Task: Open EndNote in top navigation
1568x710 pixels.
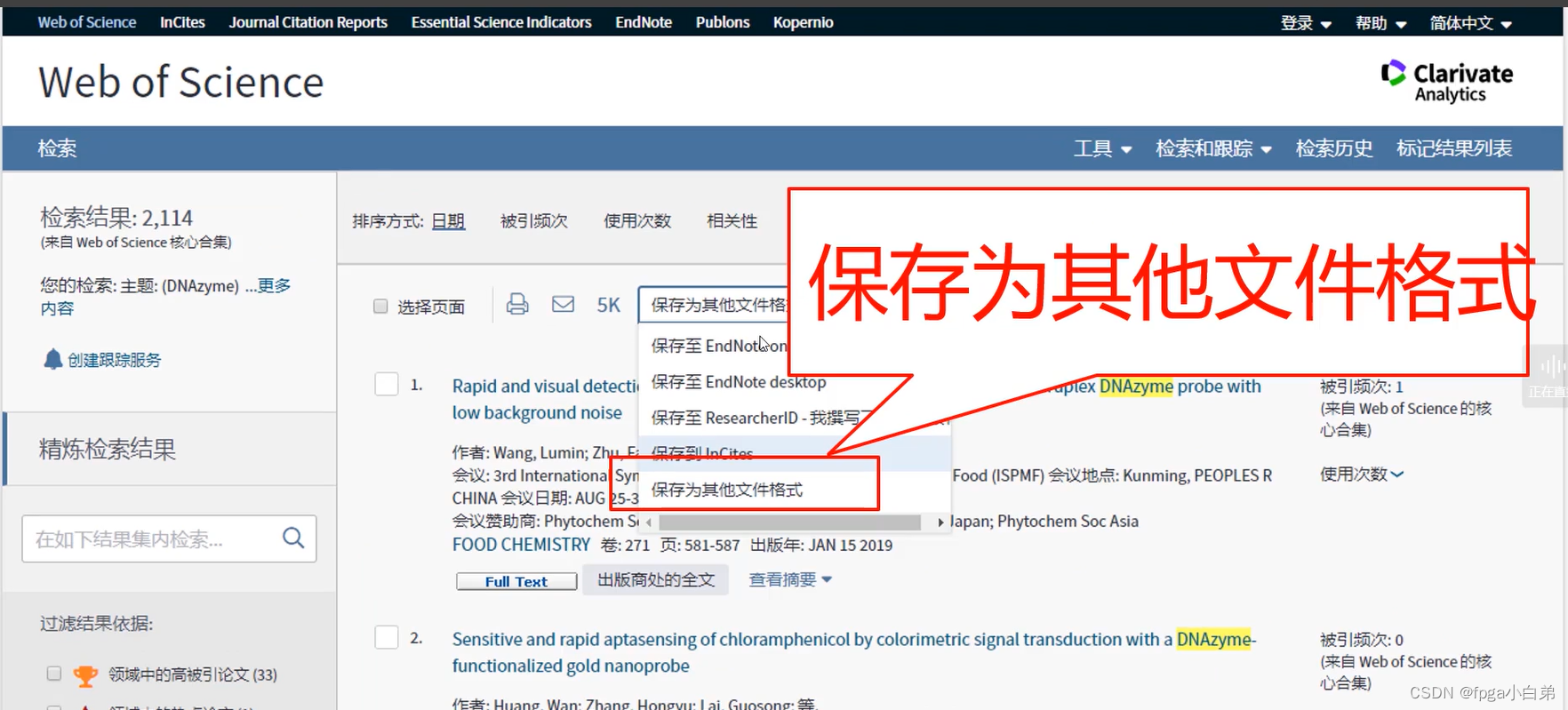Action: (x=644, y=22)
